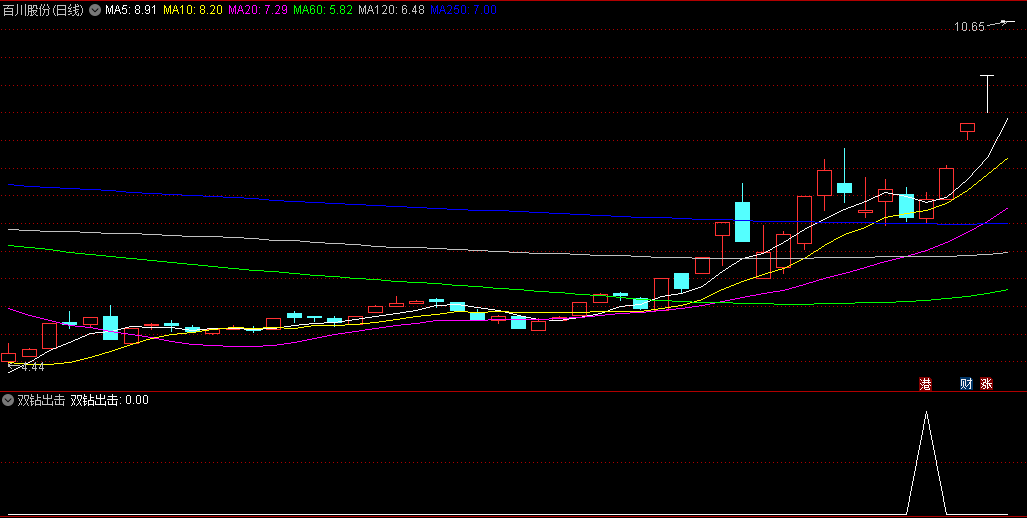Screen dimensions: 1027x518
Task: Select the MA20: 7.29 label
Action: coord(257,10)
